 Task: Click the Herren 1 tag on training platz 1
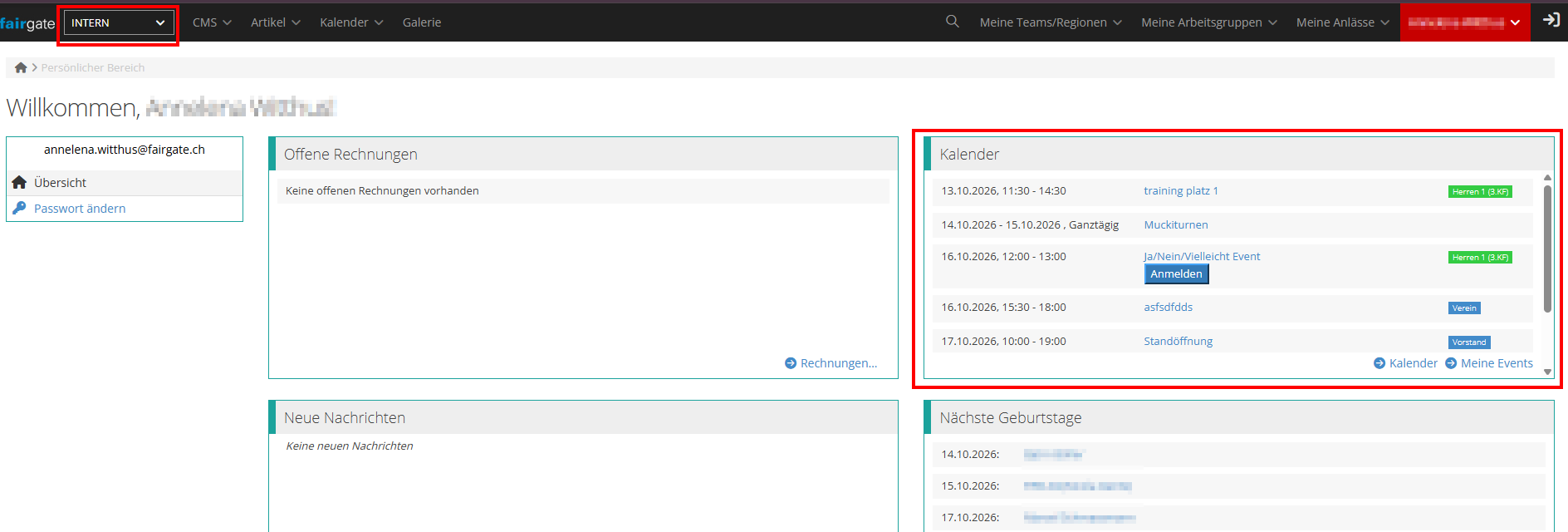pyautogui.click(x=1480, y=192)
